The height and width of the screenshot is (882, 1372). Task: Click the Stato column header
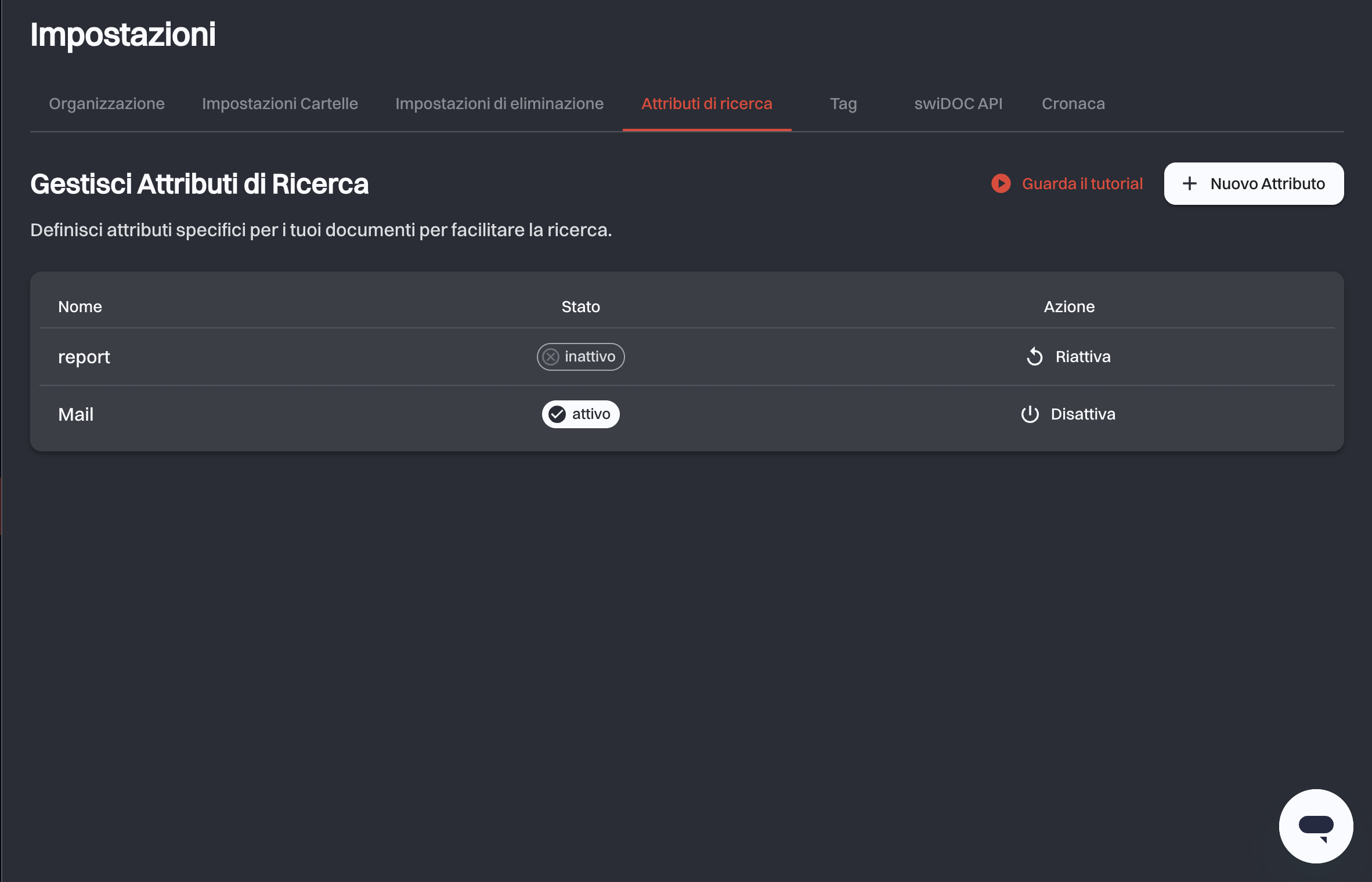pyautogui.click(x=580, y=306)
